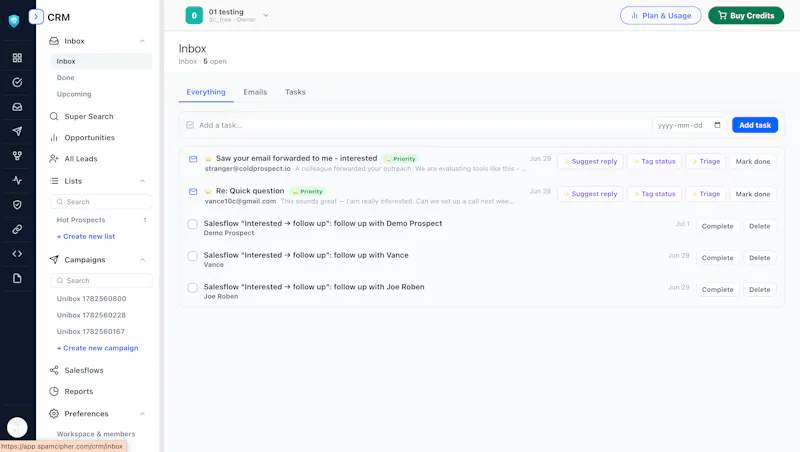
Task: Click the green 0 workspace badge
Action: coord(194,15)
